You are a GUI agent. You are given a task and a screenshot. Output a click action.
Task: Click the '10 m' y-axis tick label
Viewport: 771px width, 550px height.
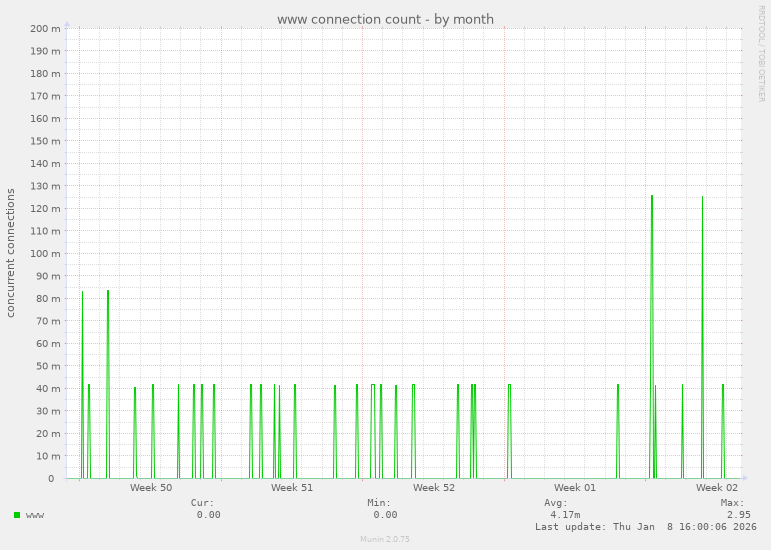(48, 456)
